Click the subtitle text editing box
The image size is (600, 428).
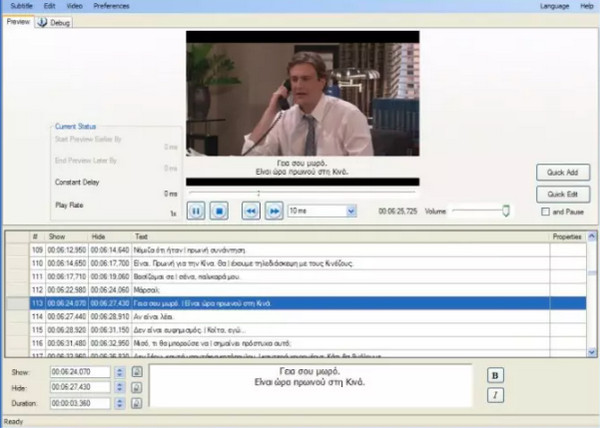tap(310, 386)
